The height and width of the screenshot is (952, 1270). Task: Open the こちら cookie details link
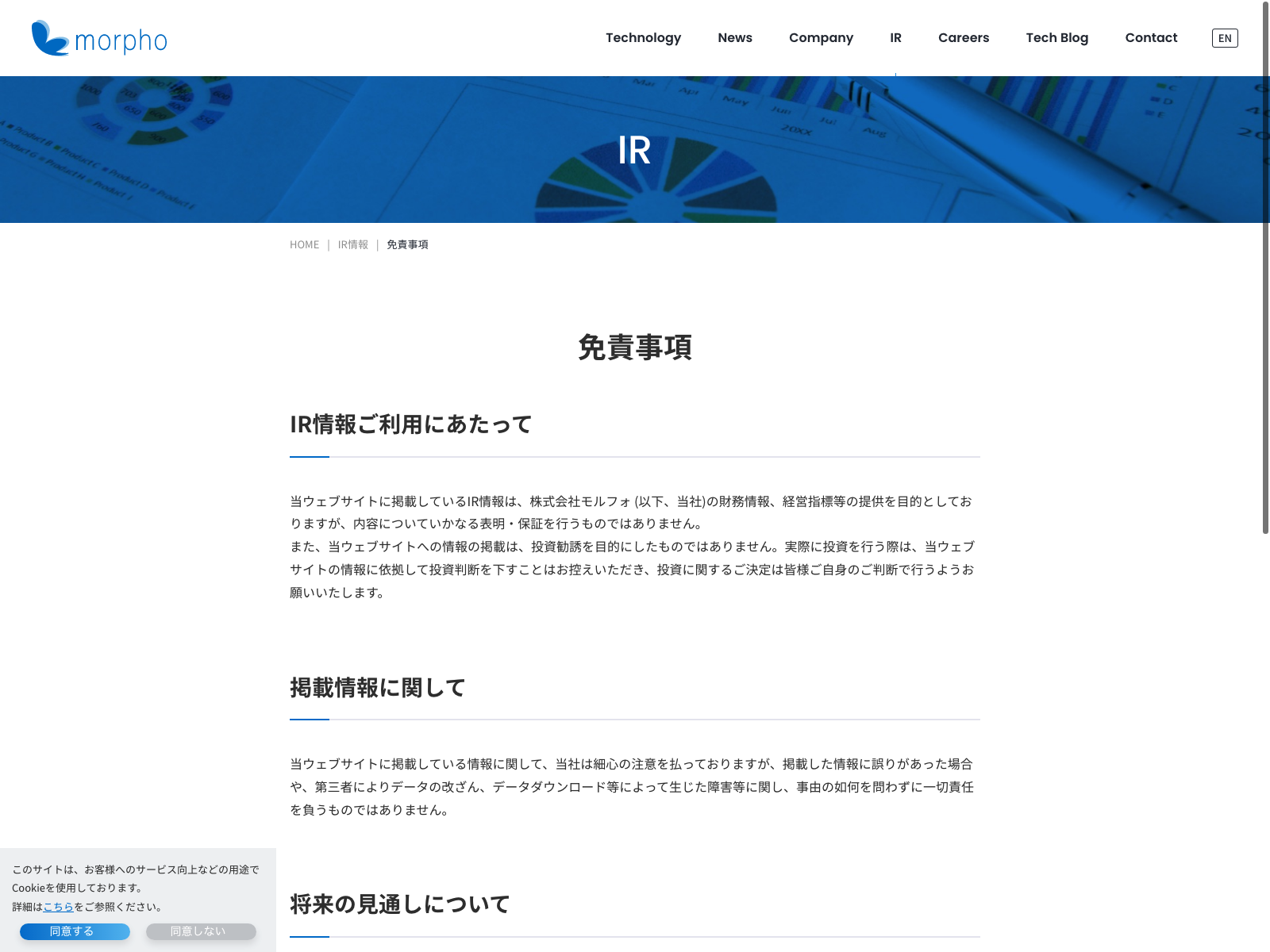coord(58,907)
